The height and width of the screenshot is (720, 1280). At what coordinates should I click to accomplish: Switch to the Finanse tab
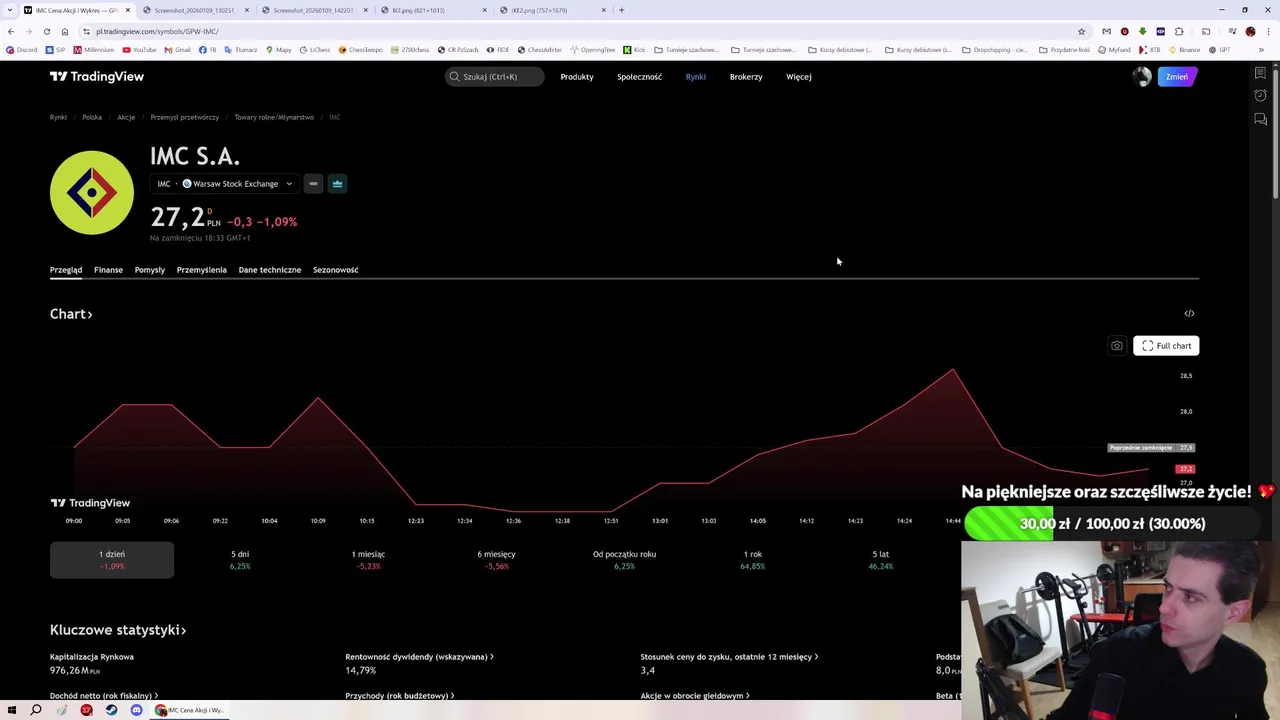click(x=108, y=270)
